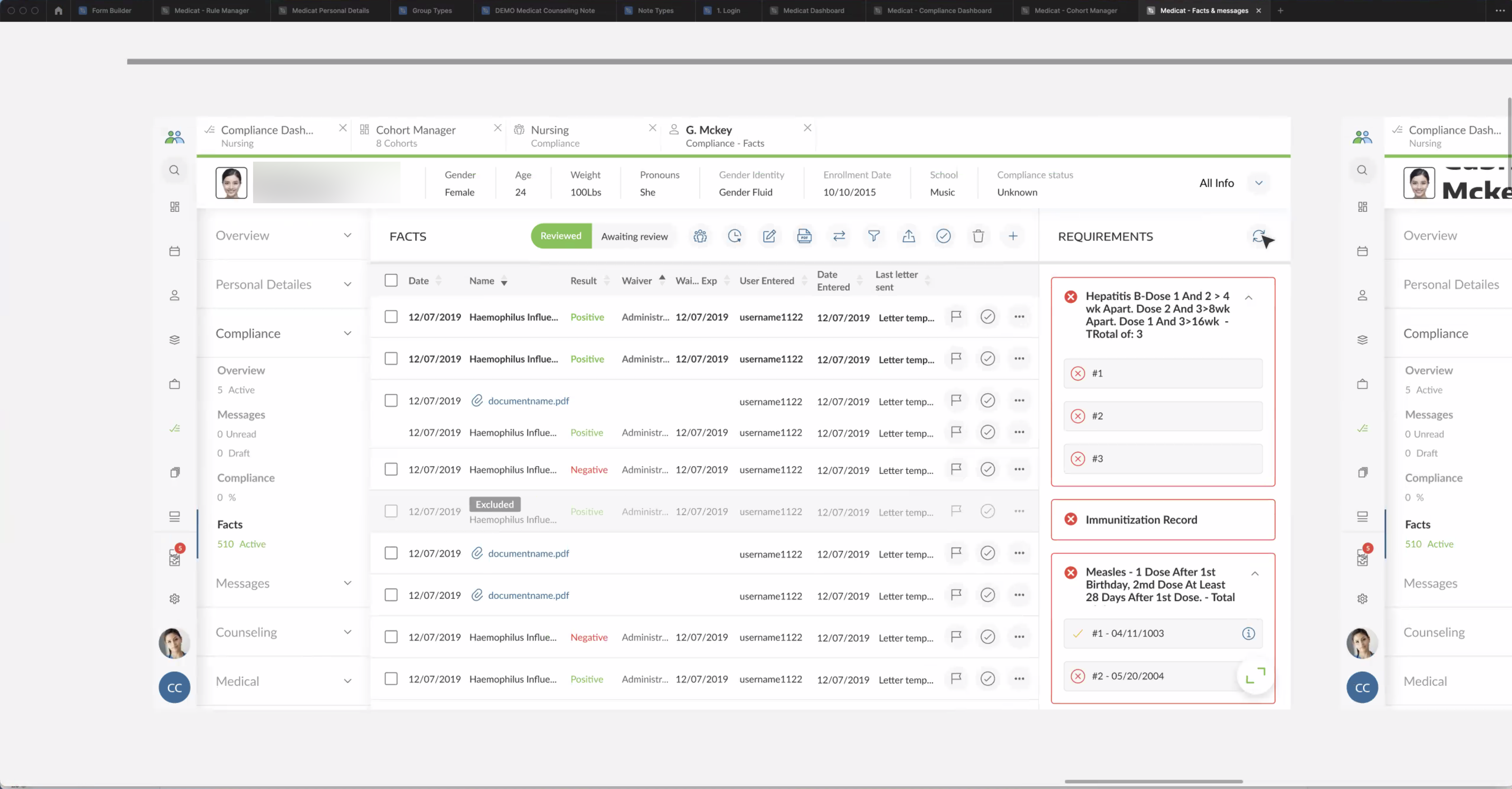The image size is (1512, 789).
Task: Open the add new fact plus icon
Action: coord(1014,236)
